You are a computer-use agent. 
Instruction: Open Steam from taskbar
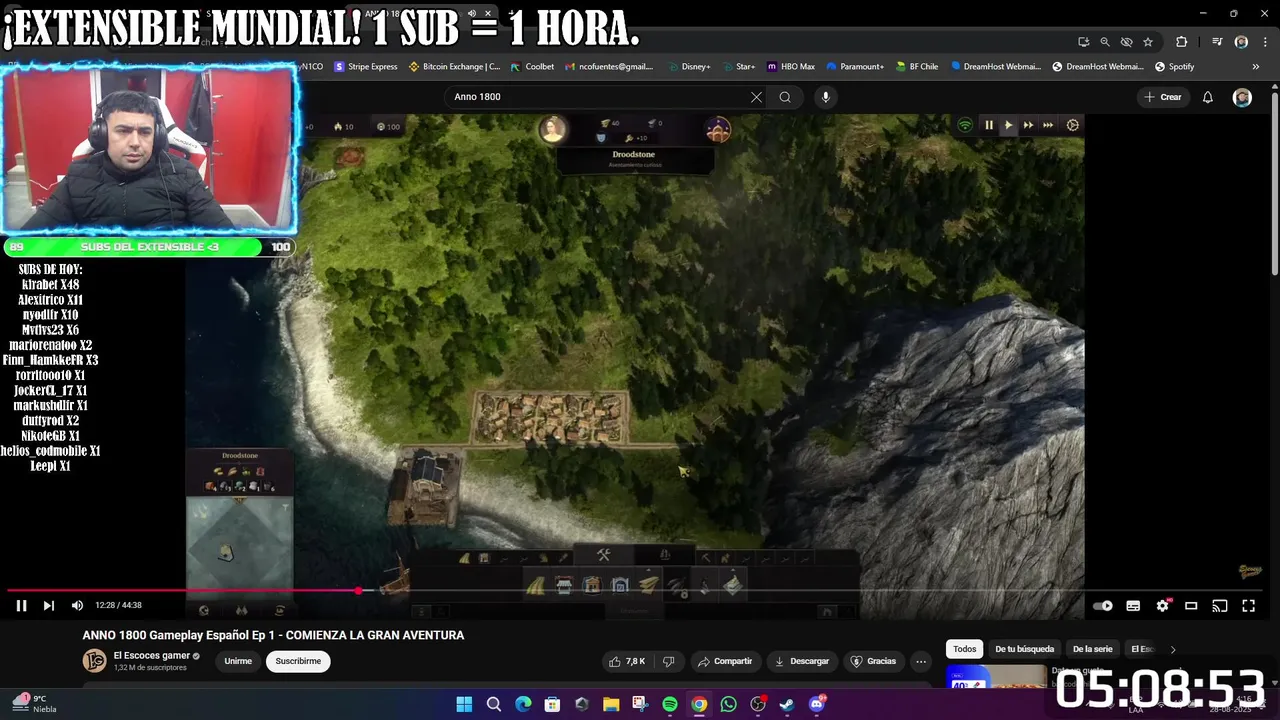(x=787, y=705)
